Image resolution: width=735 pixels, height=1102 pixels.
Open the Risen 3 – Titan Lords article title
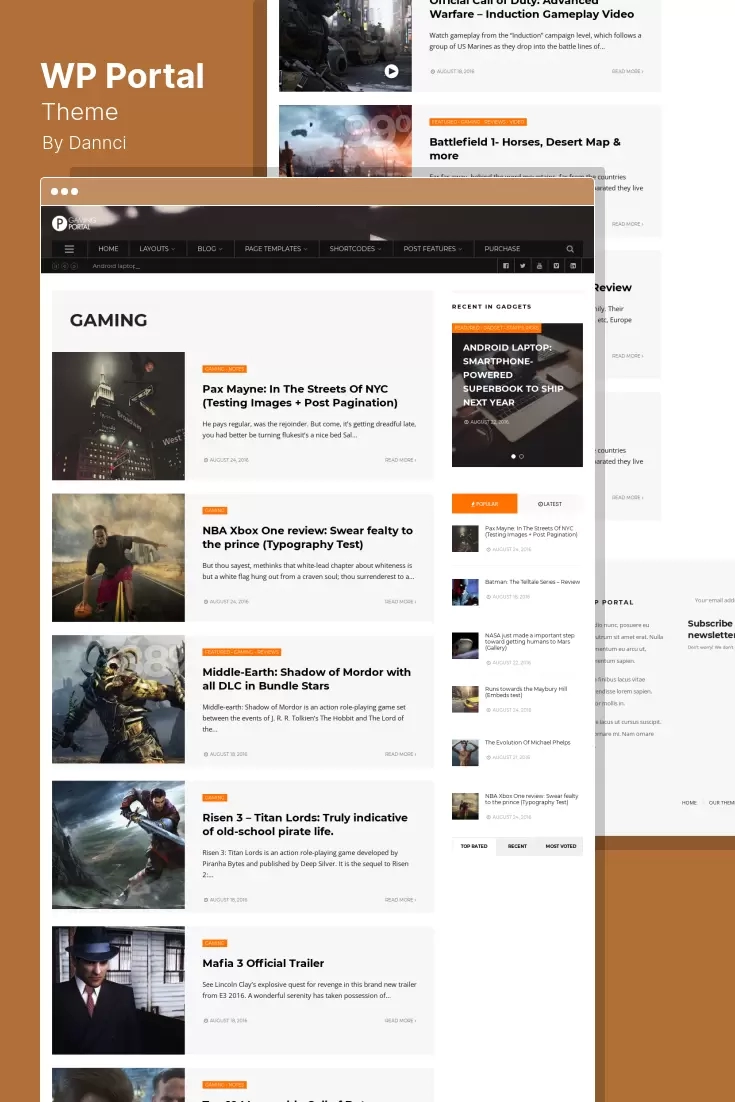tap(305, 824)
